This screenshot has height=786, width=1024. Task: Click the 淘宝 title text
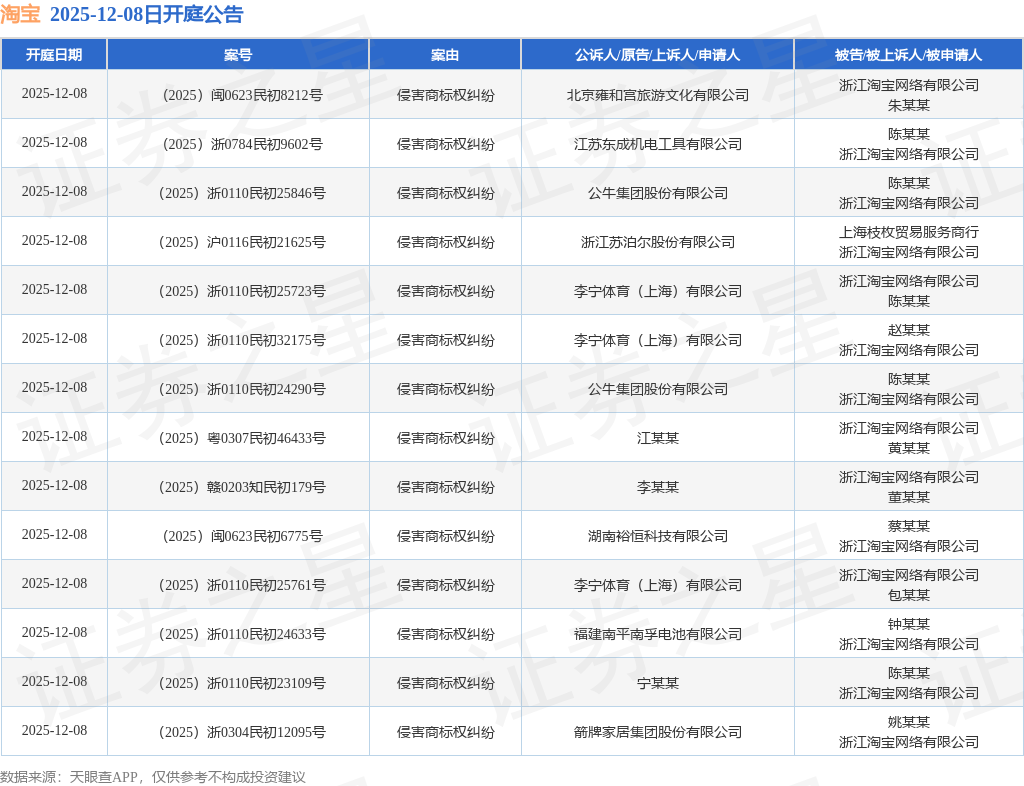click(21, 14)
